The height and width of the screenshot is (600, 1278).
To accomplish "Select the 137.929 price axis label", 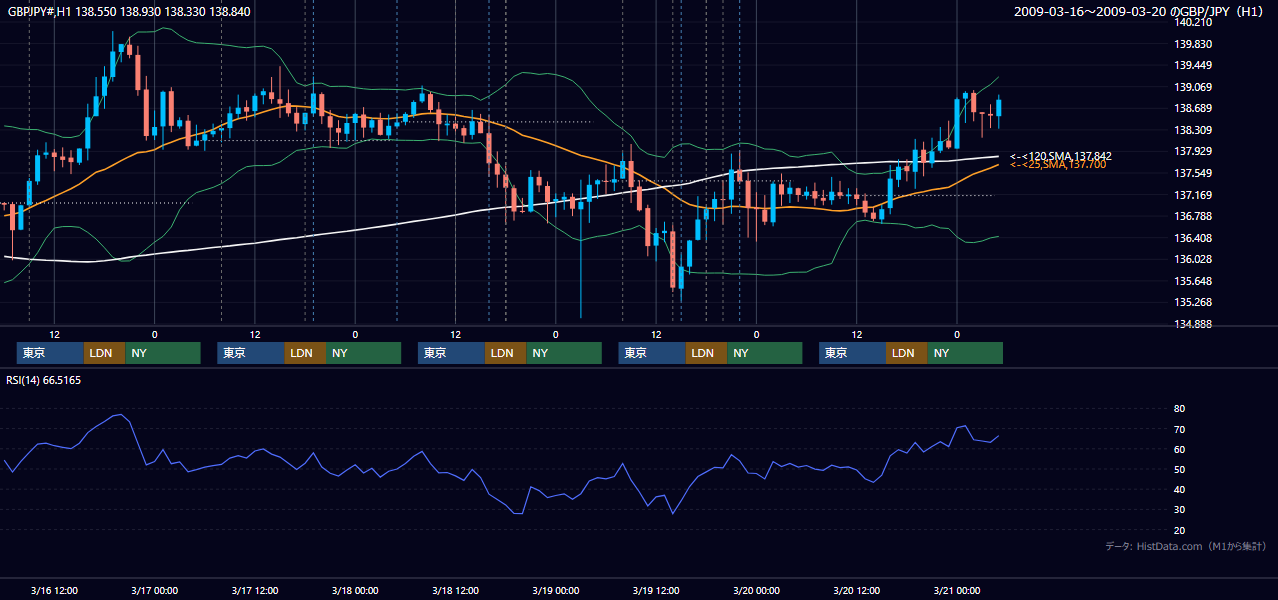I will point(1194,151).
